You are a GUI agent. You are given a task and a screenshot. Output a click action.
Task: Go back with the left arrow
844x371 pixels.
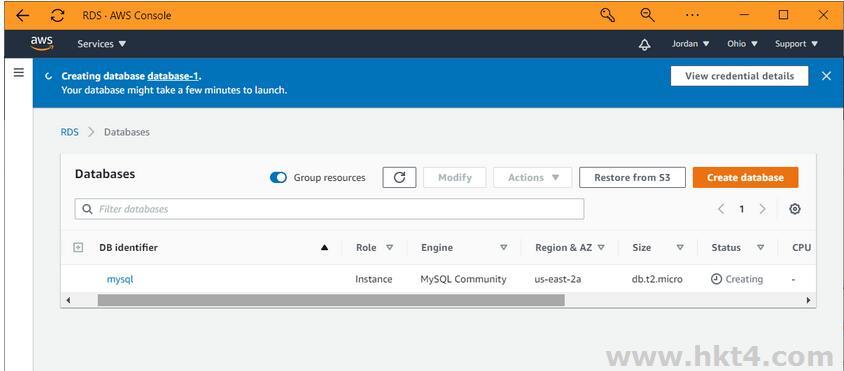23,16
